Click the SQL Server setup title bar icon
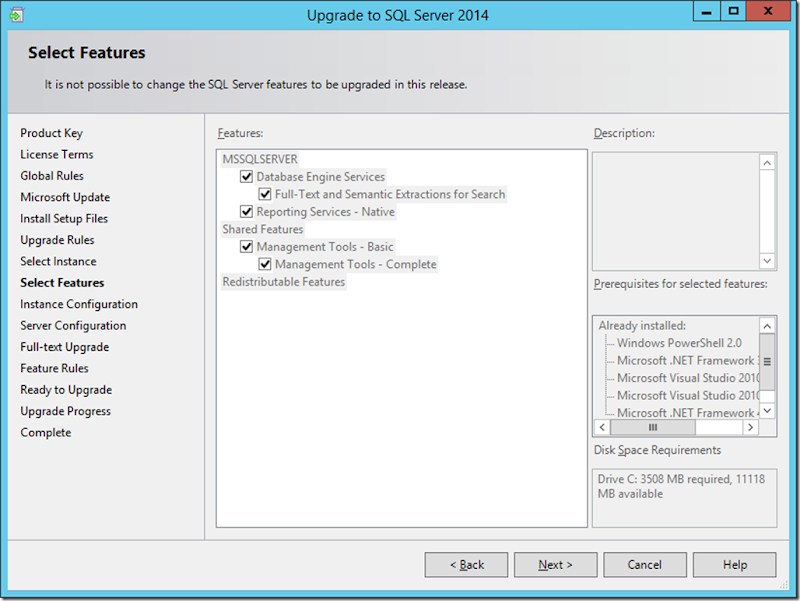 [16, 15]
